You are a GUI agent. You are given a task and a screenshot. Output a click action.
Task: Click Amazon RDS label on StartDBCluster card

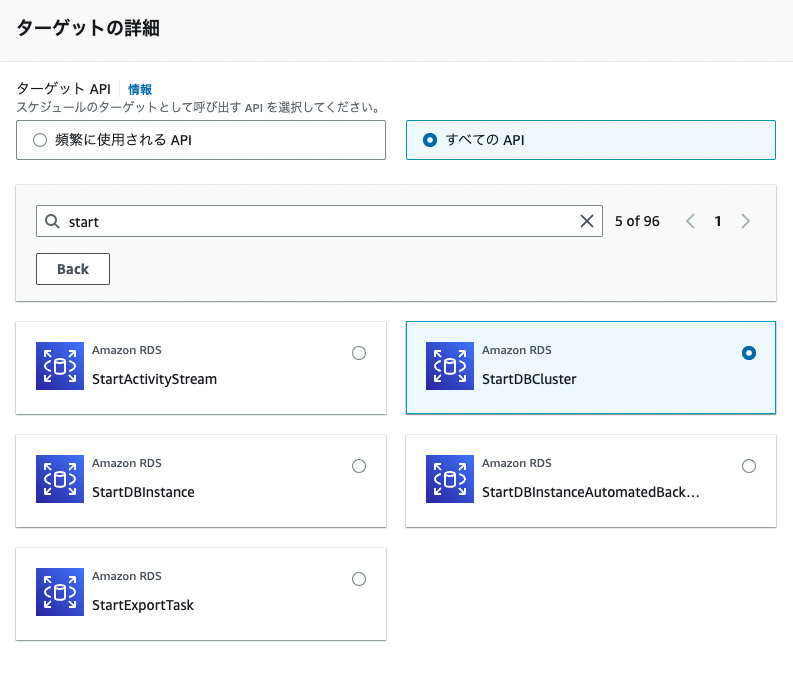click(x=516, y=350)
